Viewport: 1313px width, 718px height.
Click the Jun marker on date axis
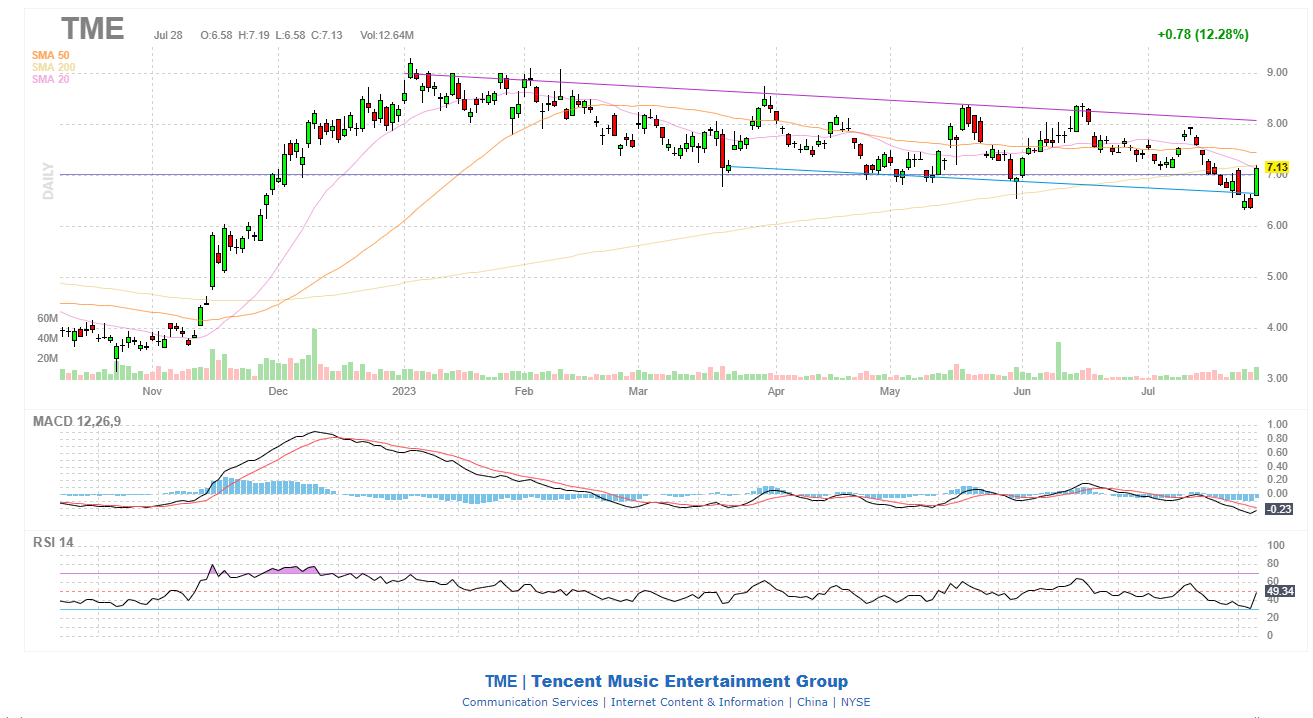point(1021,392)
